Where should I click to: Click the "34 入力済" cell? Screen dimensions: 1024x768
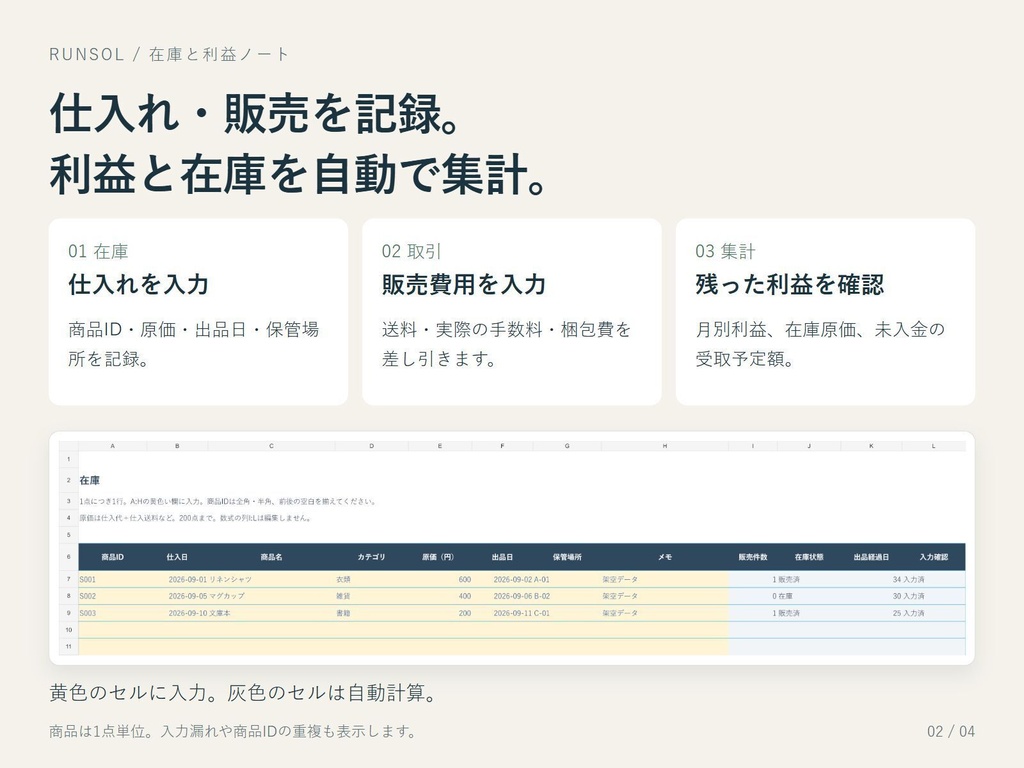click(x=908, y=579)
